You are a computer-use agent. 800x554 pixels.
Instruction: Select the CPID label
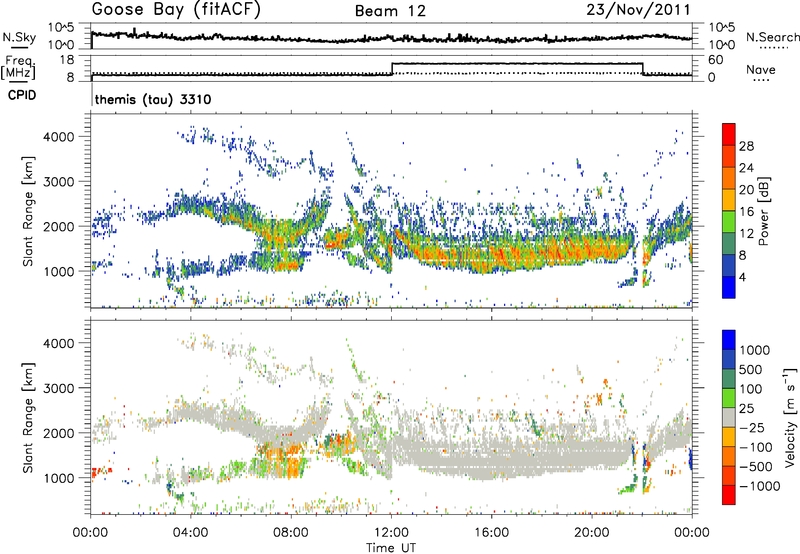click(22, 95)
